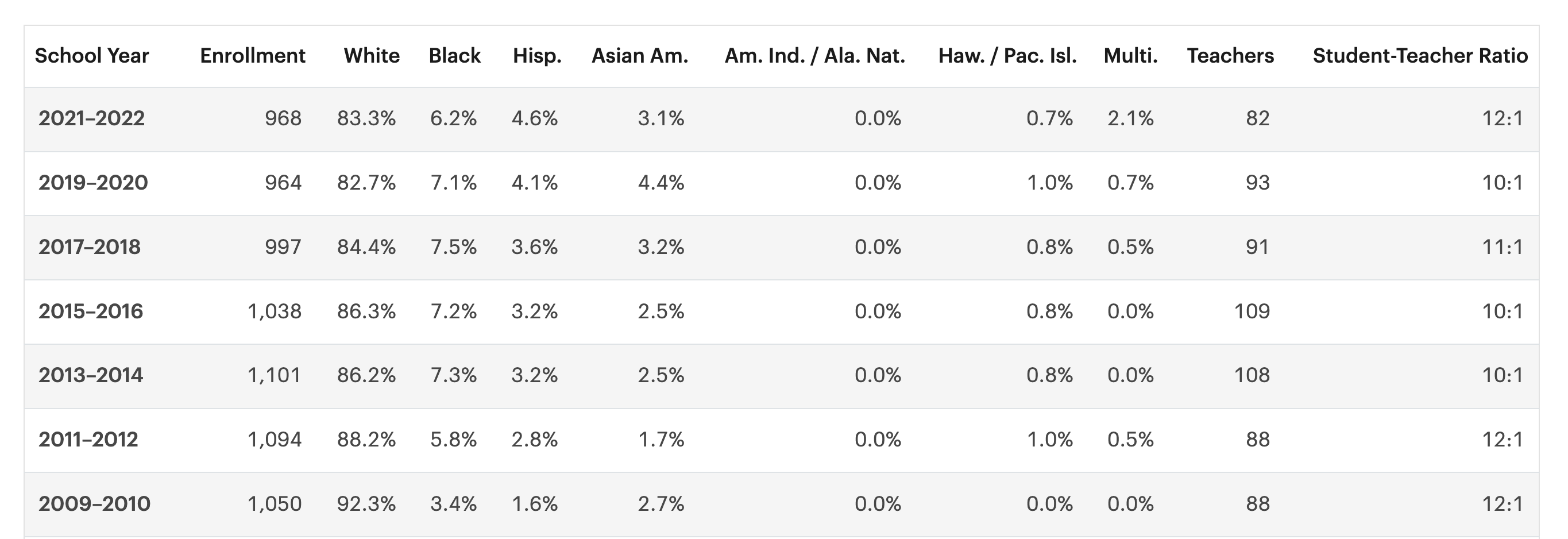Click the Hisp. column header
The height and width of the screenshot is (539, 1568).
click(537, 56)
